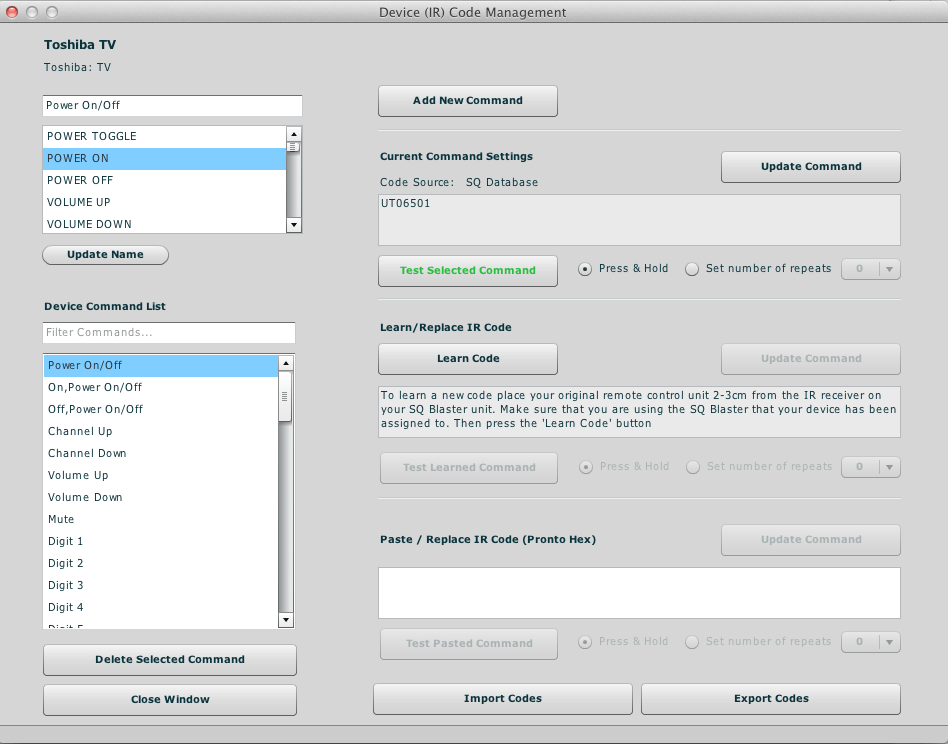Image resolution: width=948 pixels, height=744 pixels.
Task: Open repeats count dropdown for the learned command
Action: pyautogui.click(x=871, y=467)
